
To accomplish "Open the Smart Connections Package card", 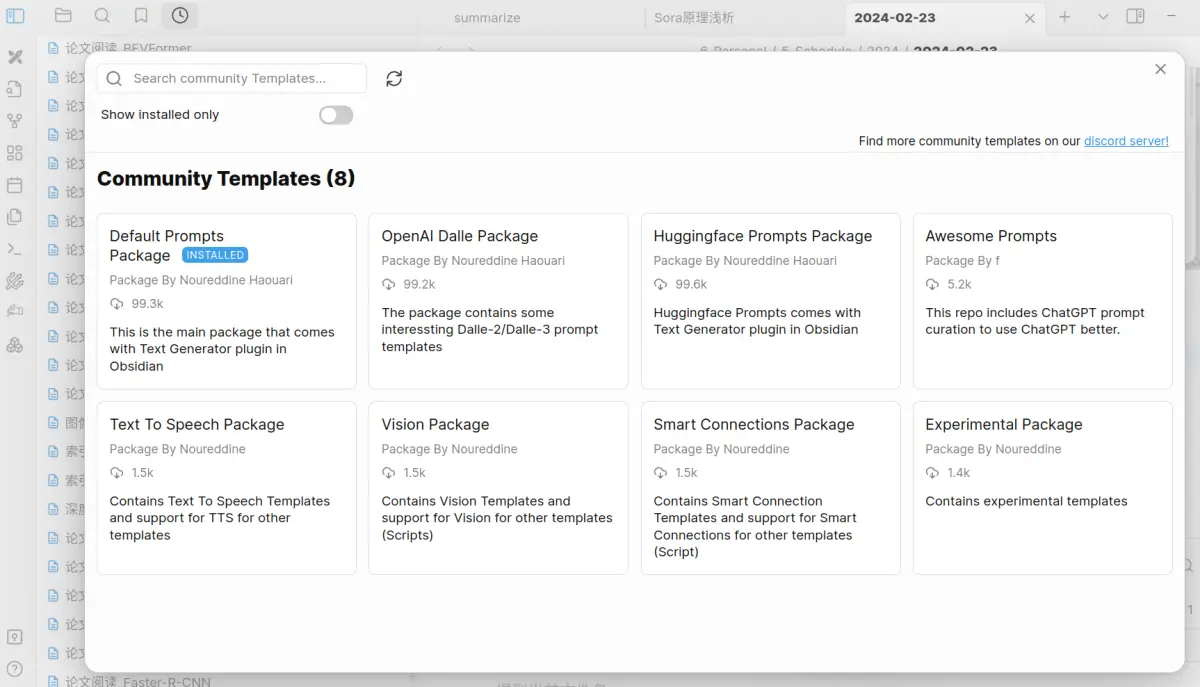I will [771, 488].
